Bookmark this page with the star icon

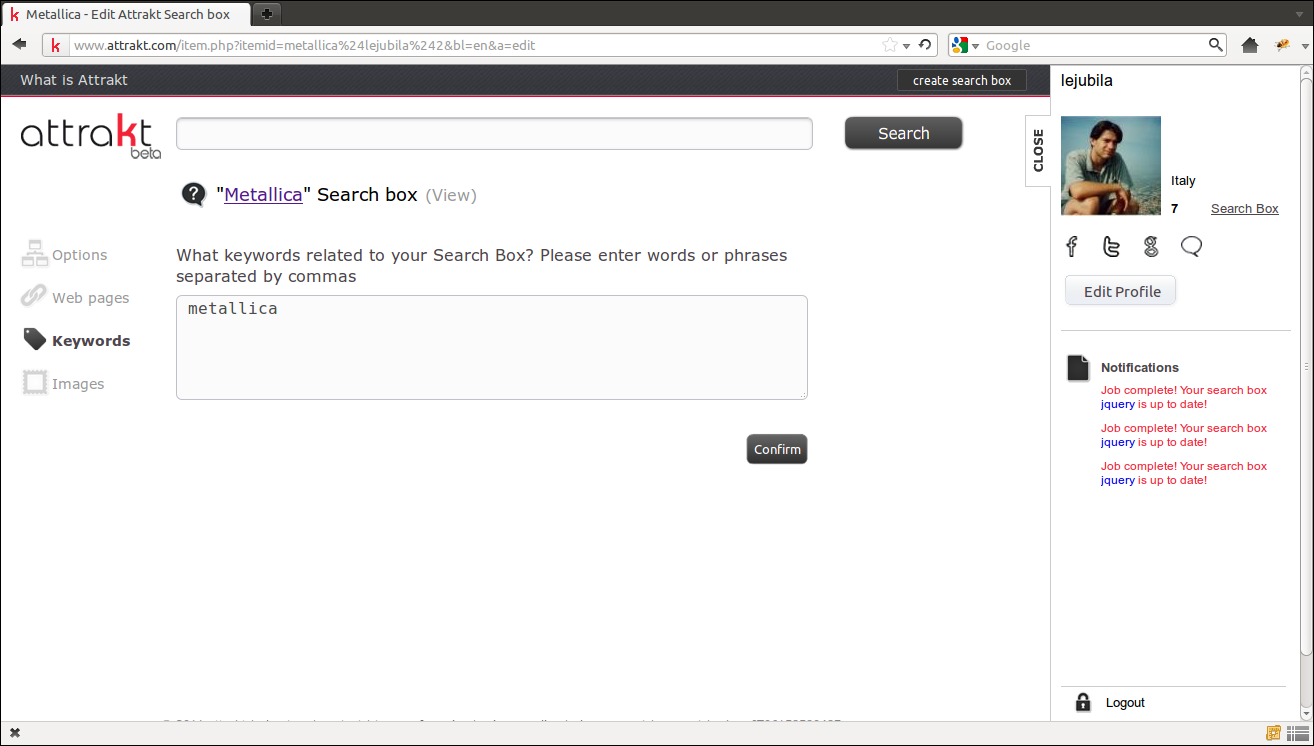[890, 45]
